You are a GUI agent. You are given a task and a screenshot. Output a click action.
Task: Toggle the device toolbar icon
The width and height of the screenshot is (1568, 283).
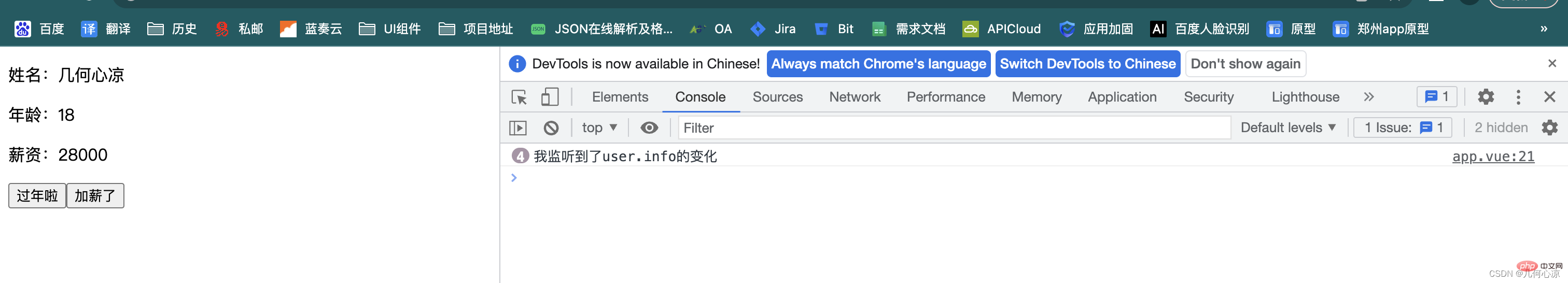pyautogui.click(x=550, y=97)
